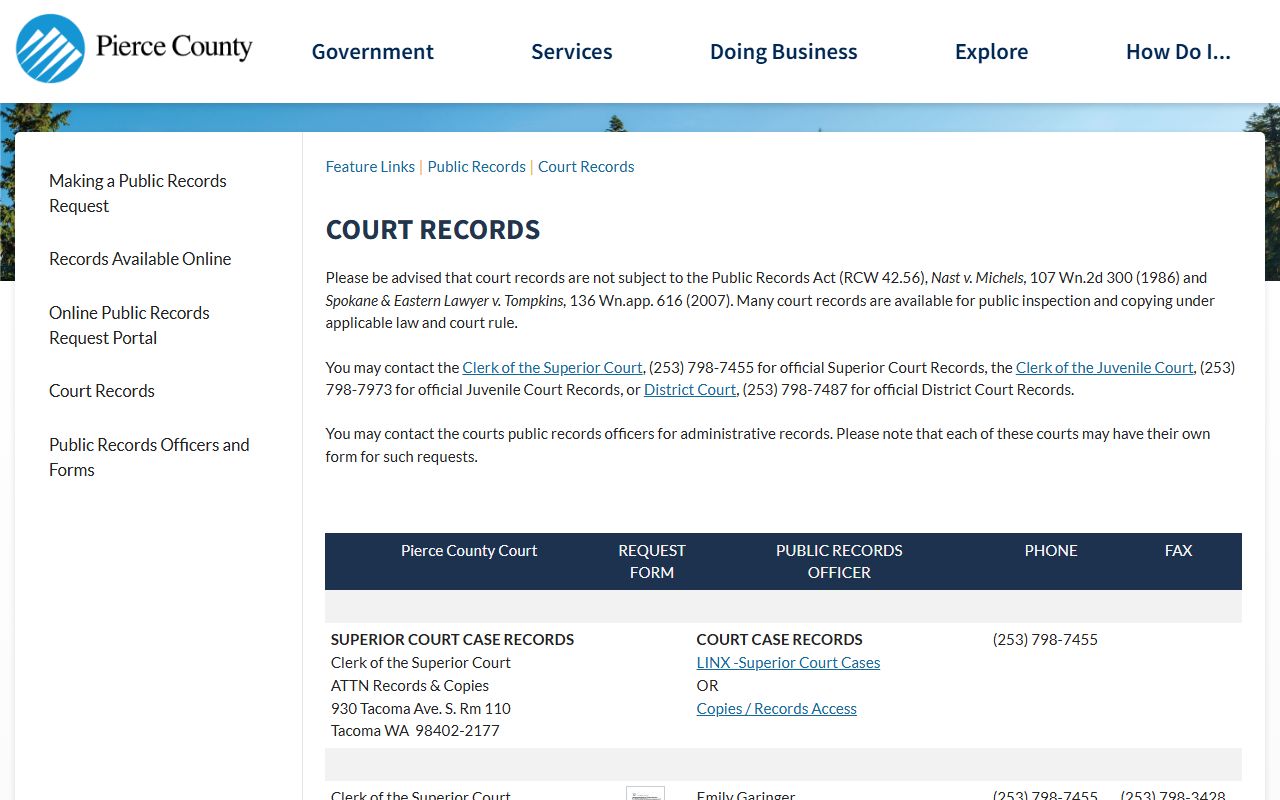The width and height of the screenshot is (1280, 800).
Task: Click the fax number (253) 798-3428
Action: (1173, 795)
